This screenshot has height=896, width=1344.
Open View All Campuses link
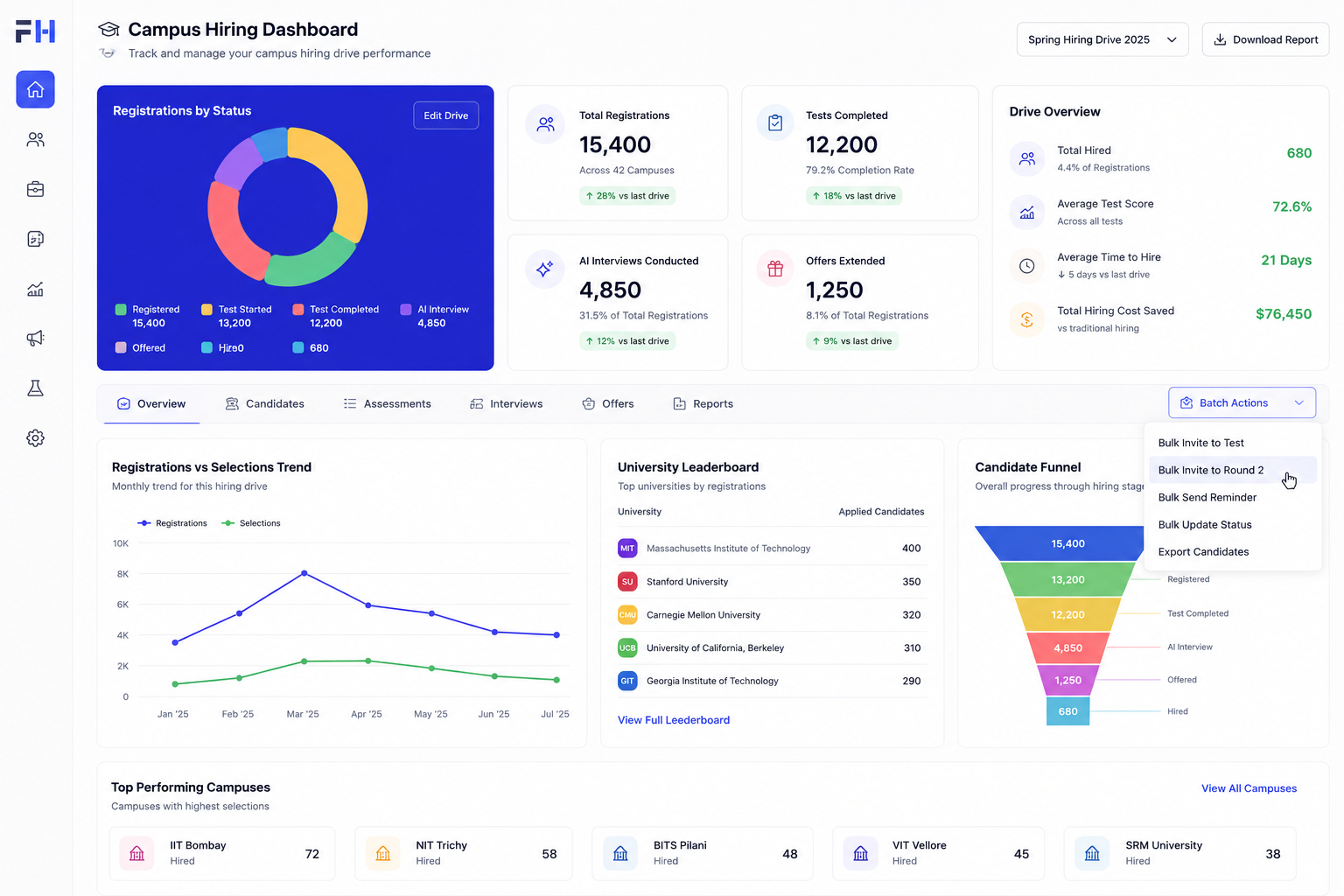1249,788
